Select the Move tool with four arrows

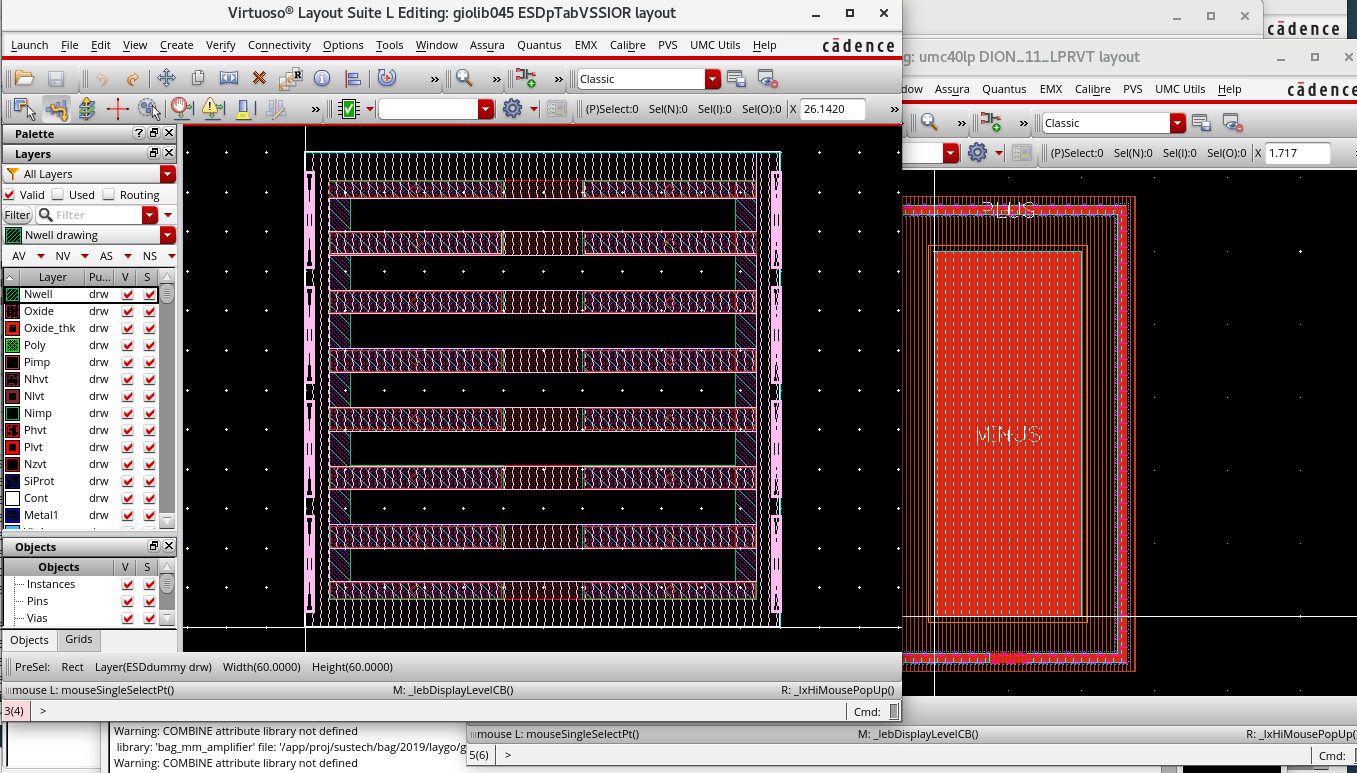tap(166, 78)
